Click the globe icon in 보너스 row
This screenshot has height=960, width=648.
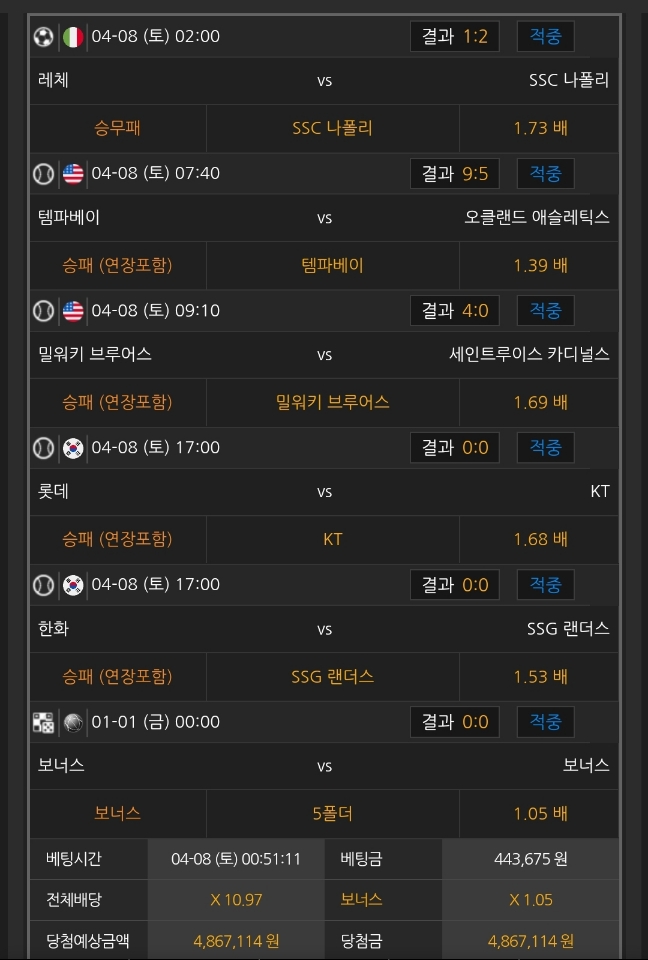click(73, 722)
